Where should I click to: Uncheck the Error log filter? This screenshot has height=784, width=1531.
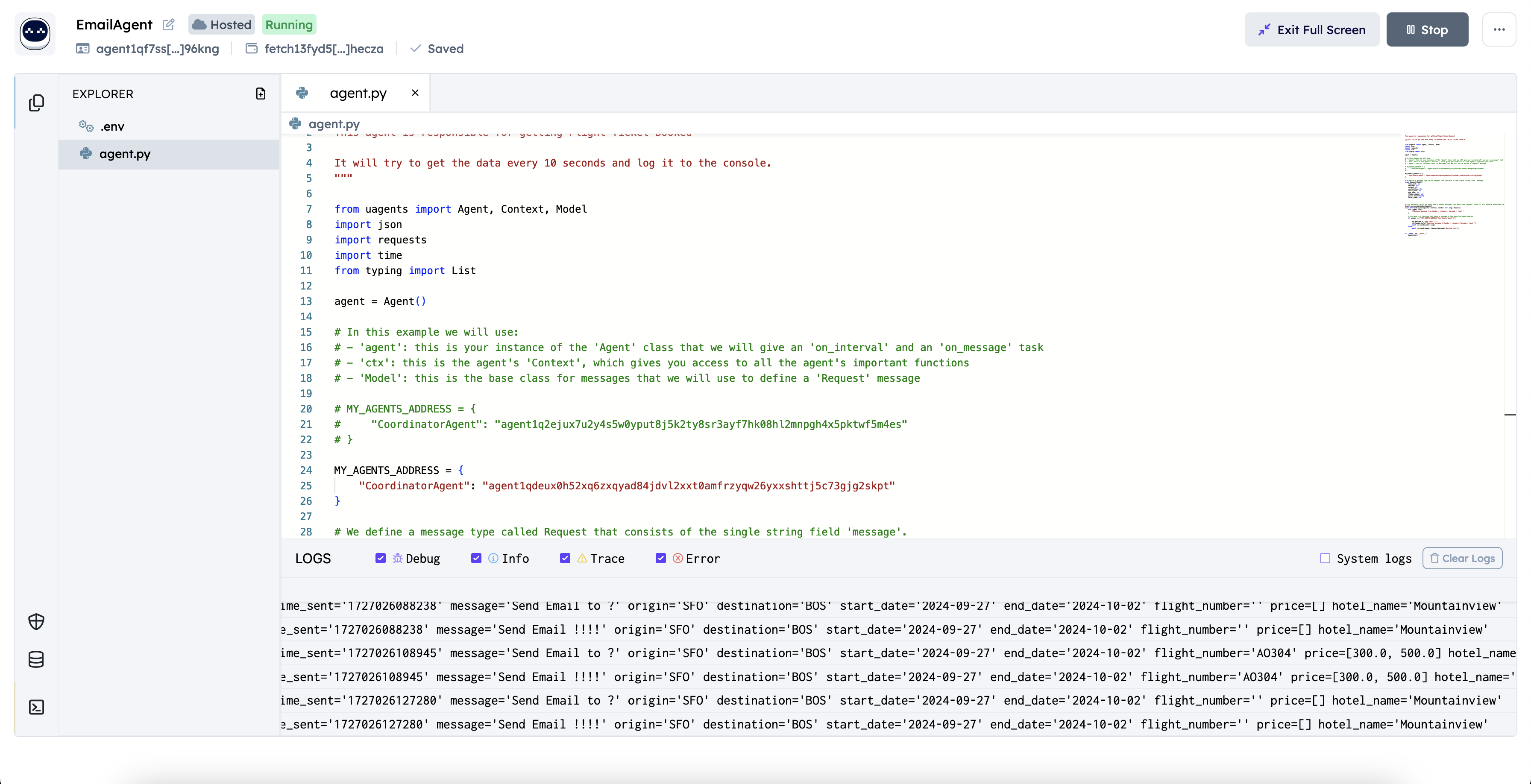pos(660,558)
